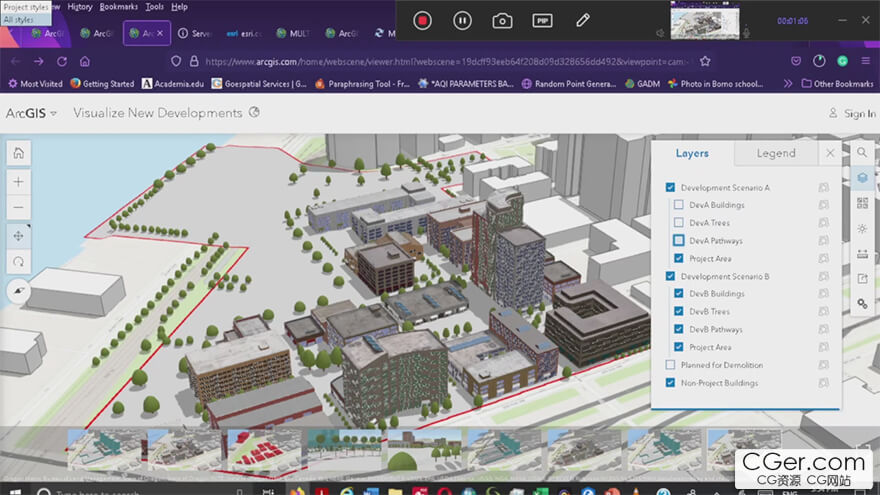Zoom to Planned for Demolition layer extent
The width and height of the screenshot is (880, 495).
click(823, 365)
